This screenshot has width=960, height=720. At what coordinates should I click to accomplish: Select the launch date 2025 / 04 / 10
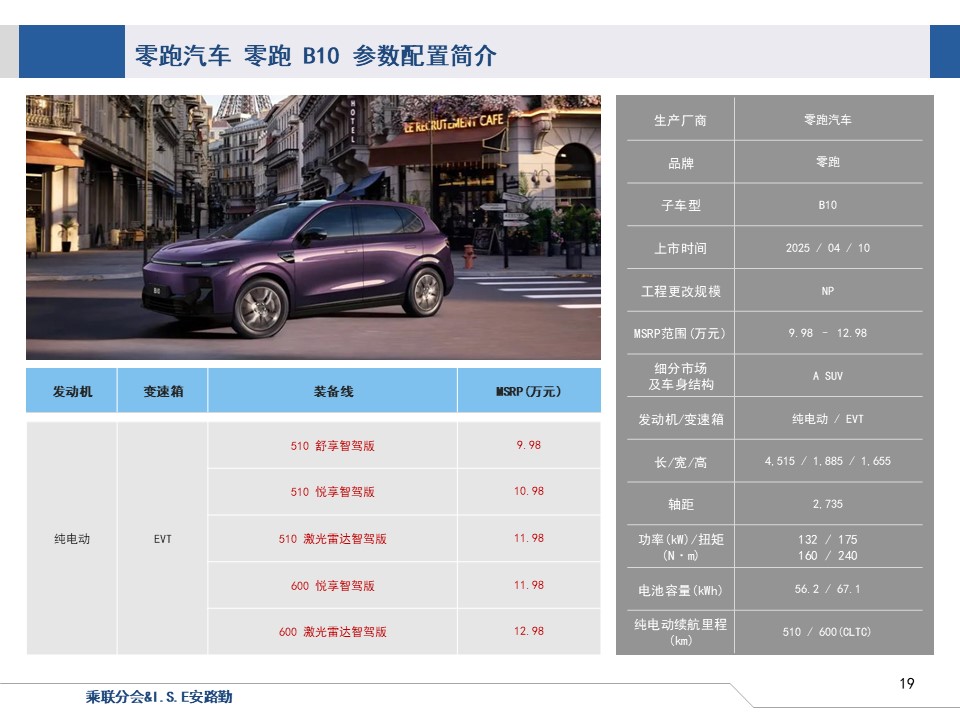point(827,247)
